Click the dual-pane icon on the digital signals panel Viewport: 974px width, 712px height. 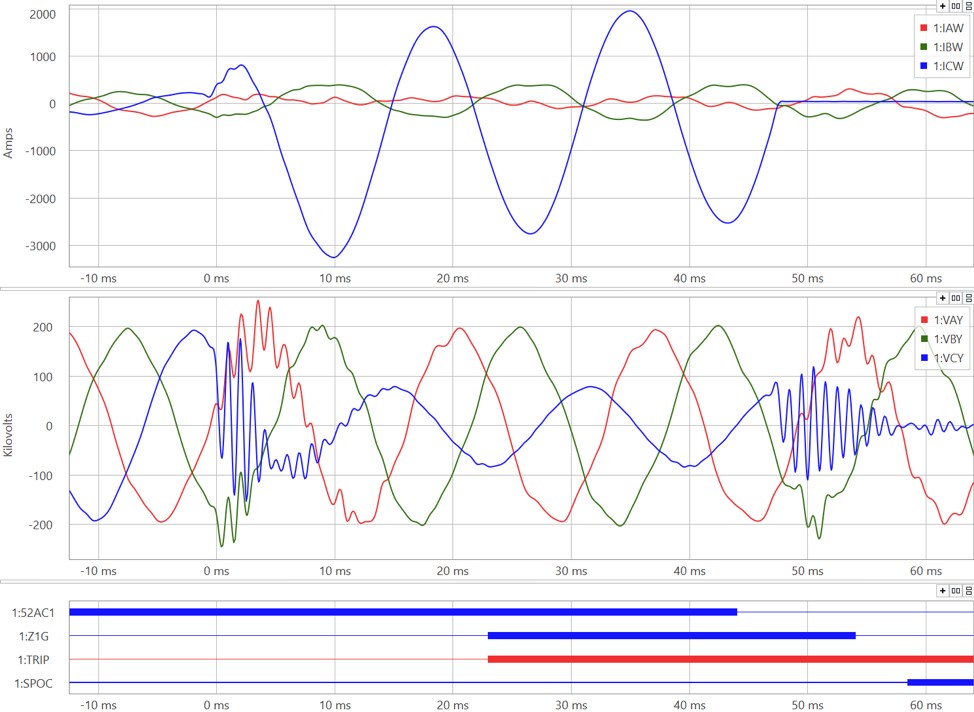(955, 590)
